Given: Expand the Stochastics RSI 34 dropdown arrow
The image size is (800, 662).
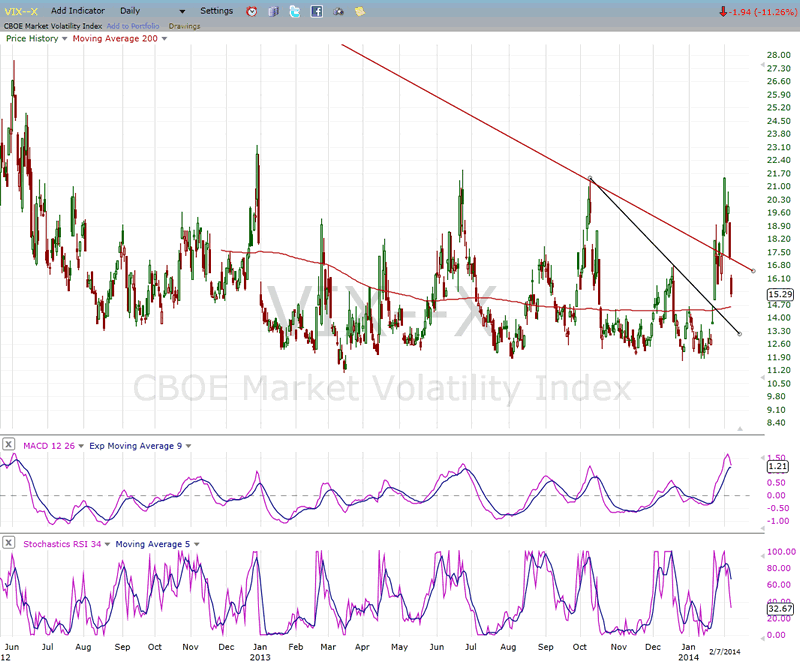Looking at the screenshot, I should (x=107, y=545).
